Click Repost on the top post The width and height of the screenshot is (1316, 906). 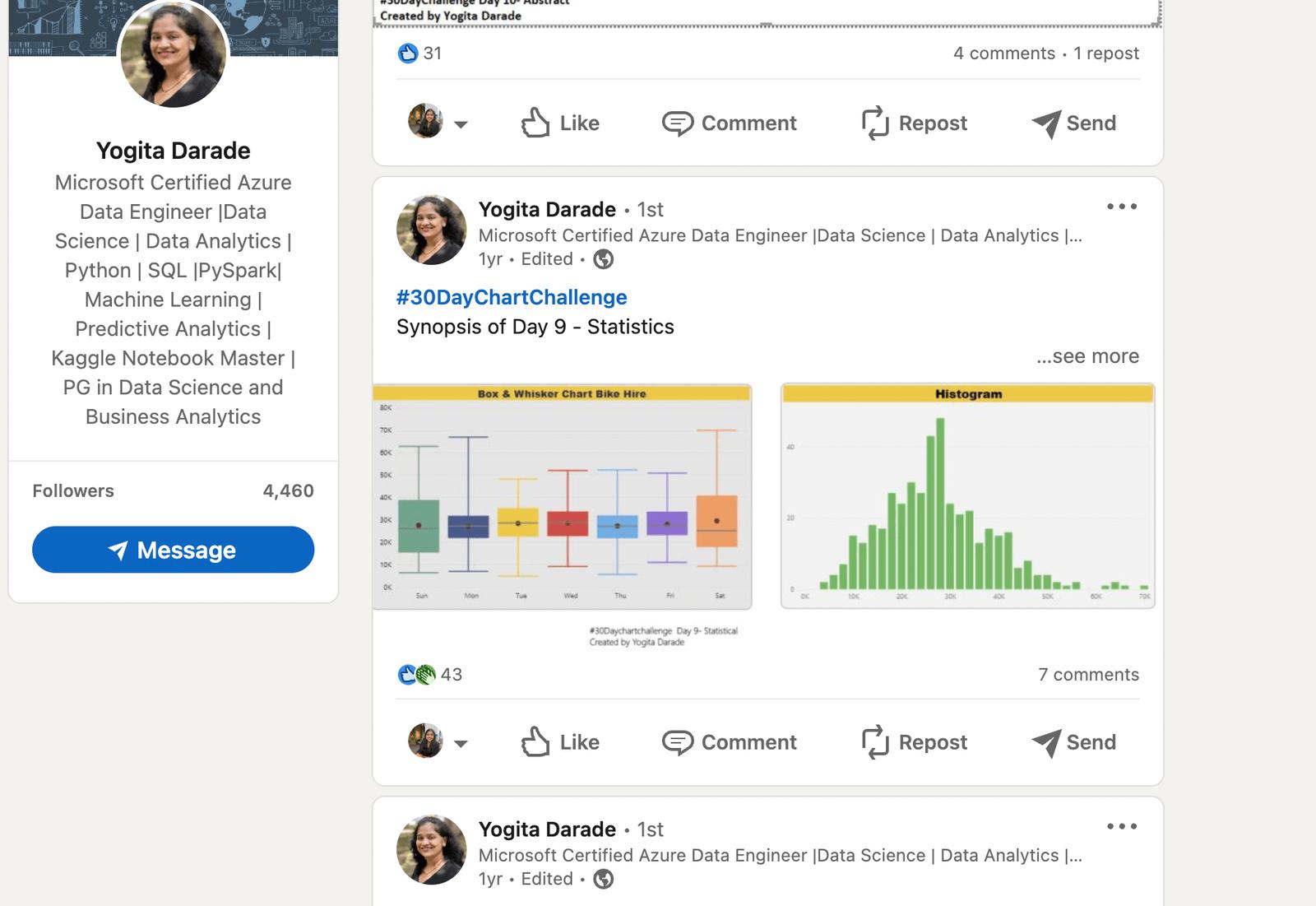click(914, 123)
